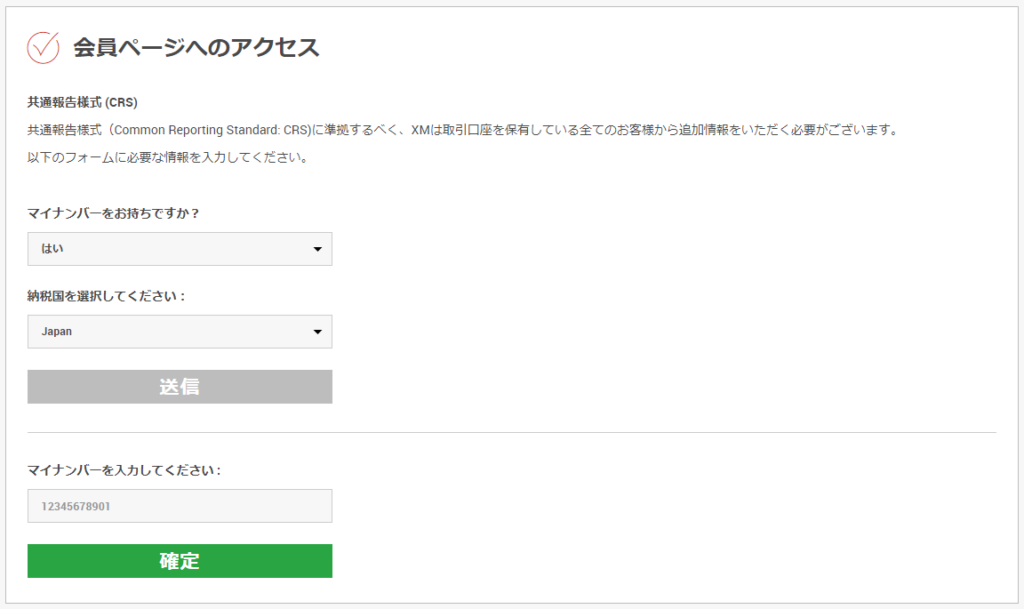Image resolution: width=1024 pixels, height=609 pixels.
Task: Click the red checkmark icon beside the heading
Action: click(43, 47)
